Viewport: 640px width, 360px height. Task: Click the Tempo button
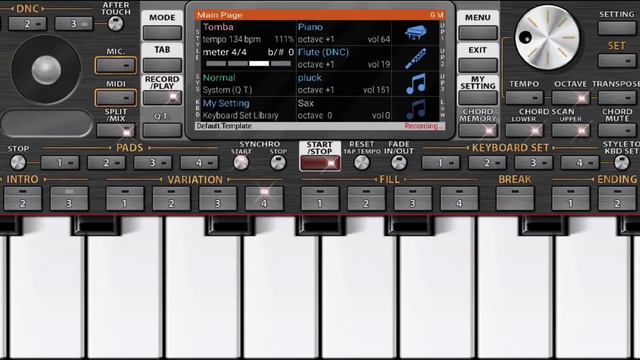524,98
